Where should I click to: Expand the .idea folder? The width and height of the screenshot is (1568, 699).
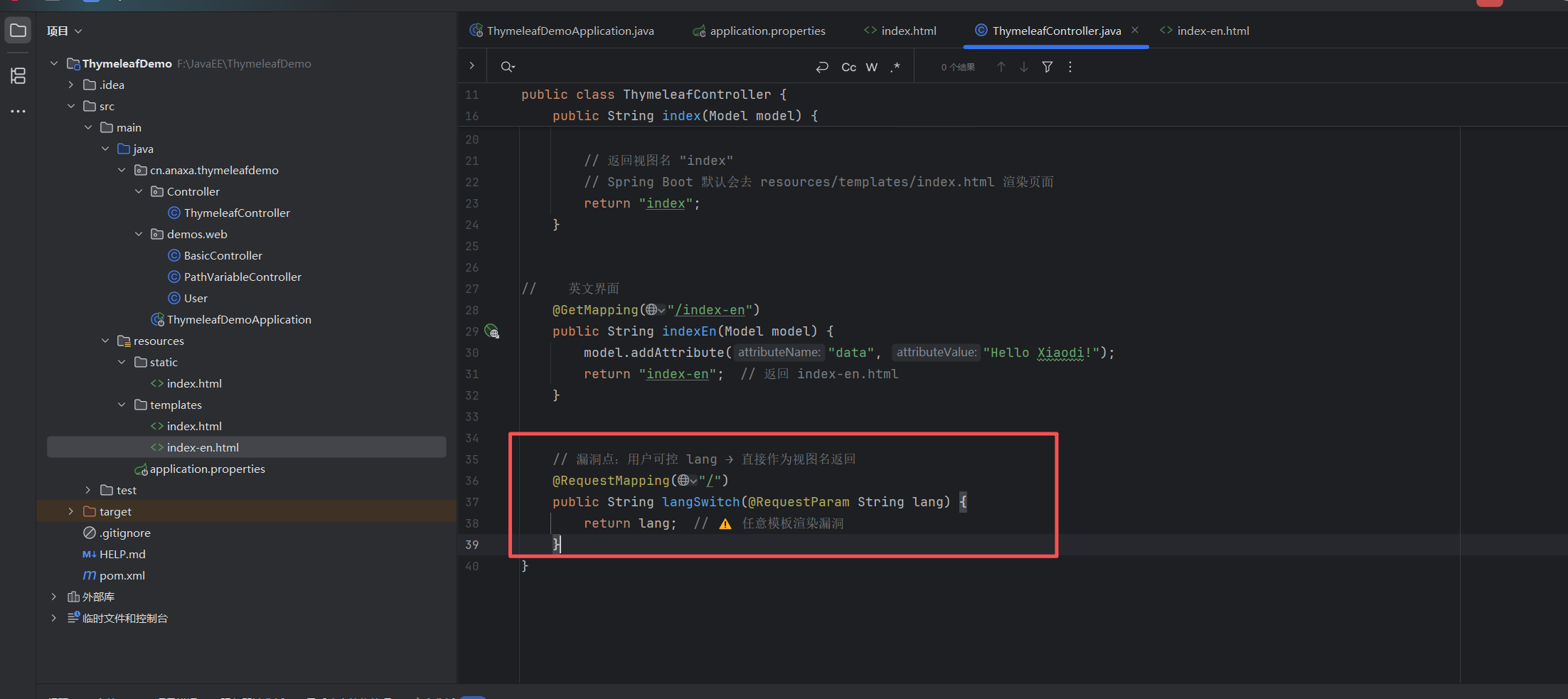(71, 85)
